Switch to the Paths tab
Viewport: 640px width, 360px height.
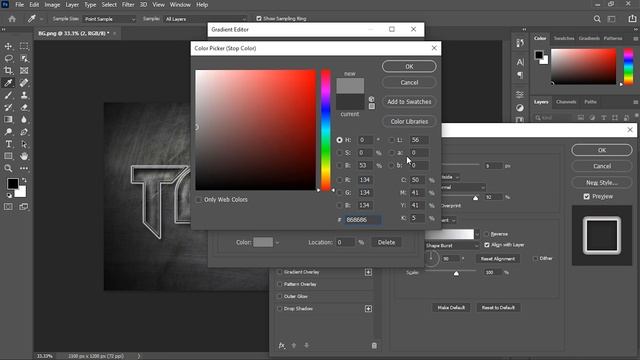coord(590,102)
